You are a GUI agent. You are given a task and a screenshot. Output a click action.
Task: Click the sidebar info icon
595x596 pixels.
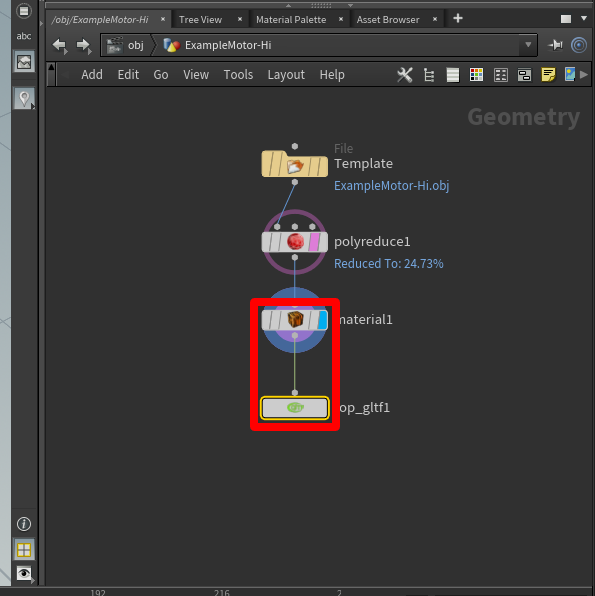[24, 524]
